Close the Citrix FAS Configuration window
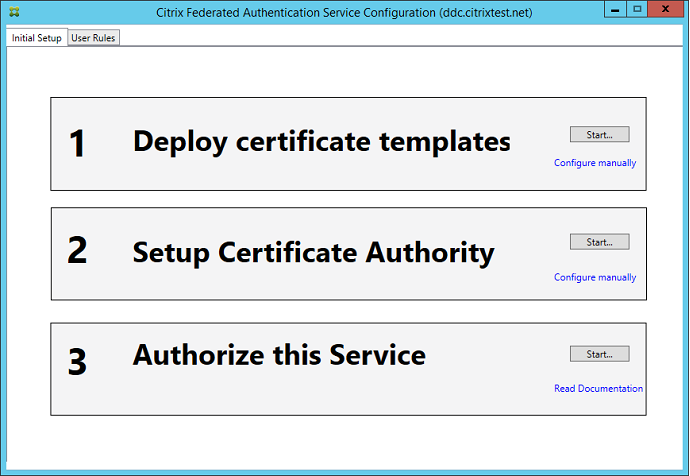Image resolution: width=690 pixels, height=476 pixels. [x=665, y=9]
